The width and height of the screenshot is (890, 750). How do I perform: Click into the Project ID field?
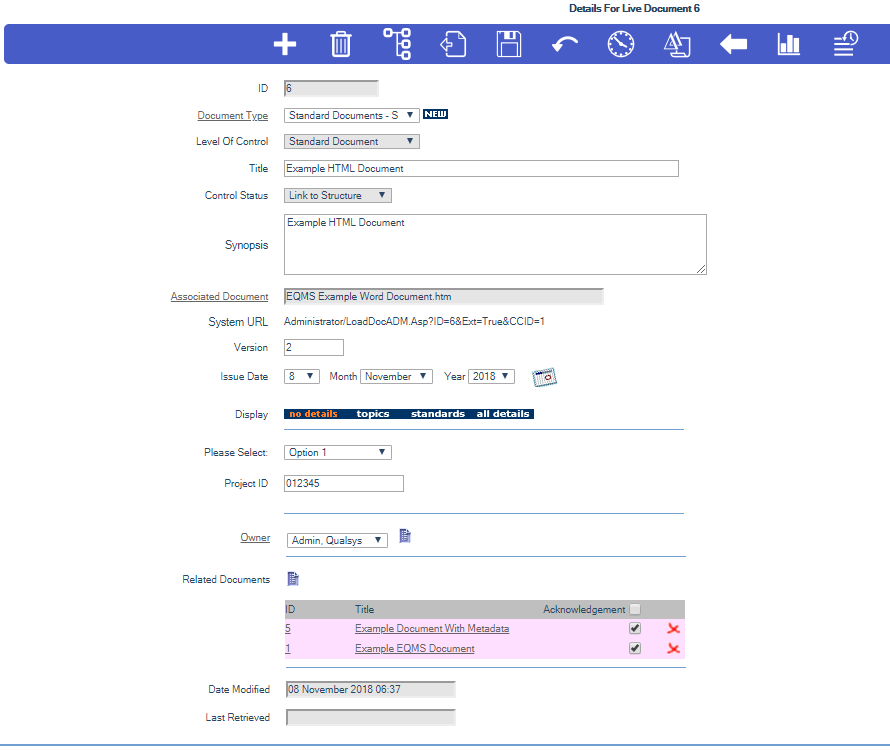click(344, 484)
